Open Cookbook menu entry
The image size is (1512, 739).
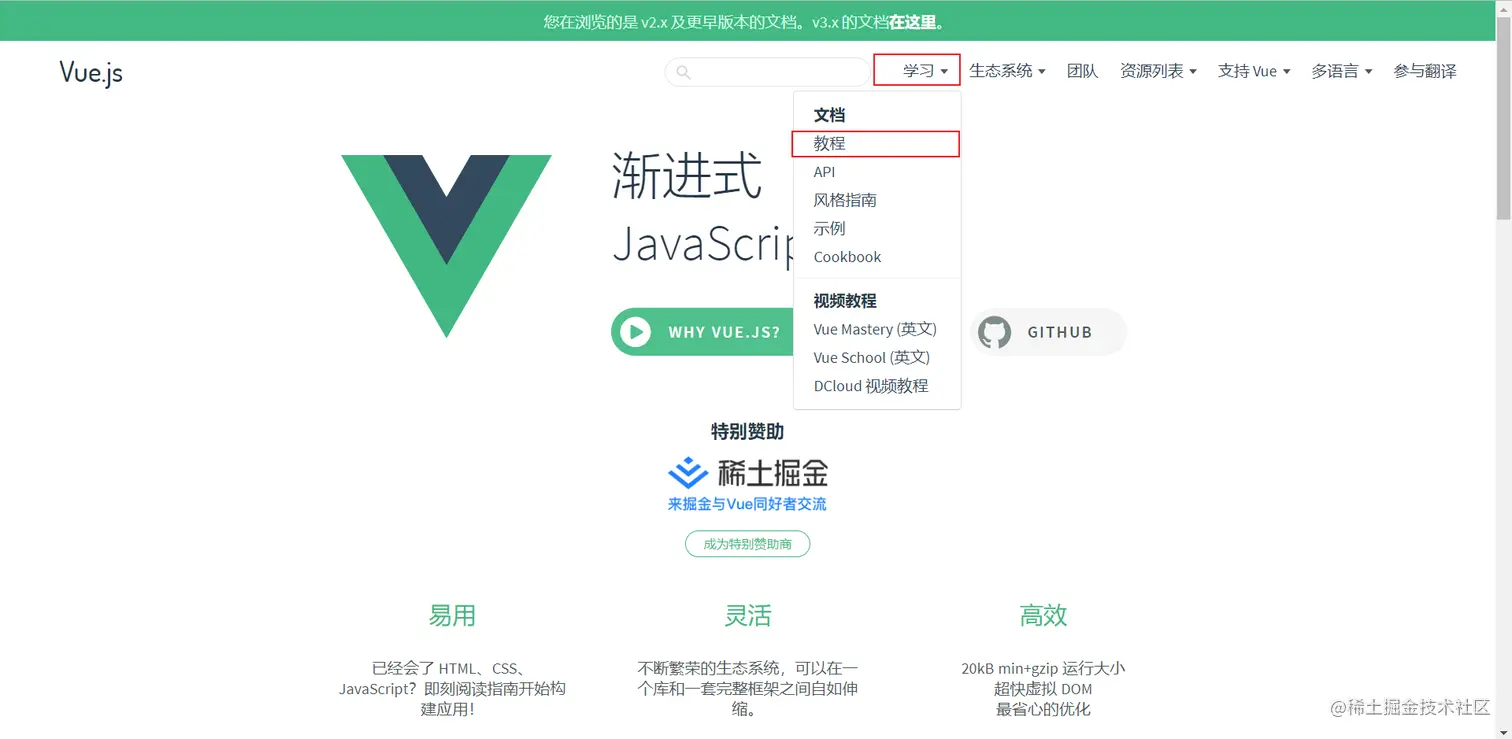(847, 257)
